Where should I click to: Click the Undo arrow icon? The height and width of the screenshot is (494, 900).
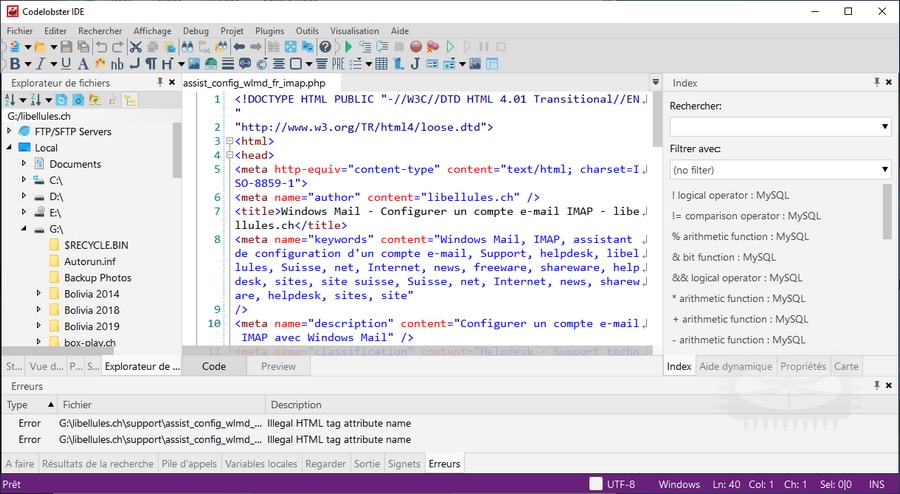tap(102, 47)
